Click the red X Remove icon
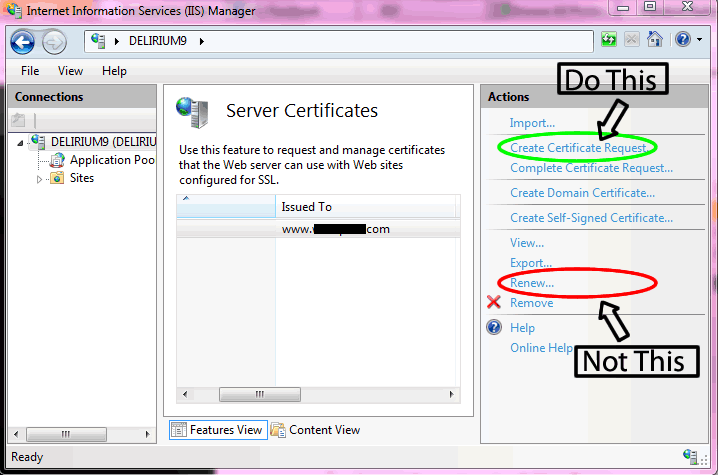718x475 pixels. pyautogui.click(x=493, y=302)
